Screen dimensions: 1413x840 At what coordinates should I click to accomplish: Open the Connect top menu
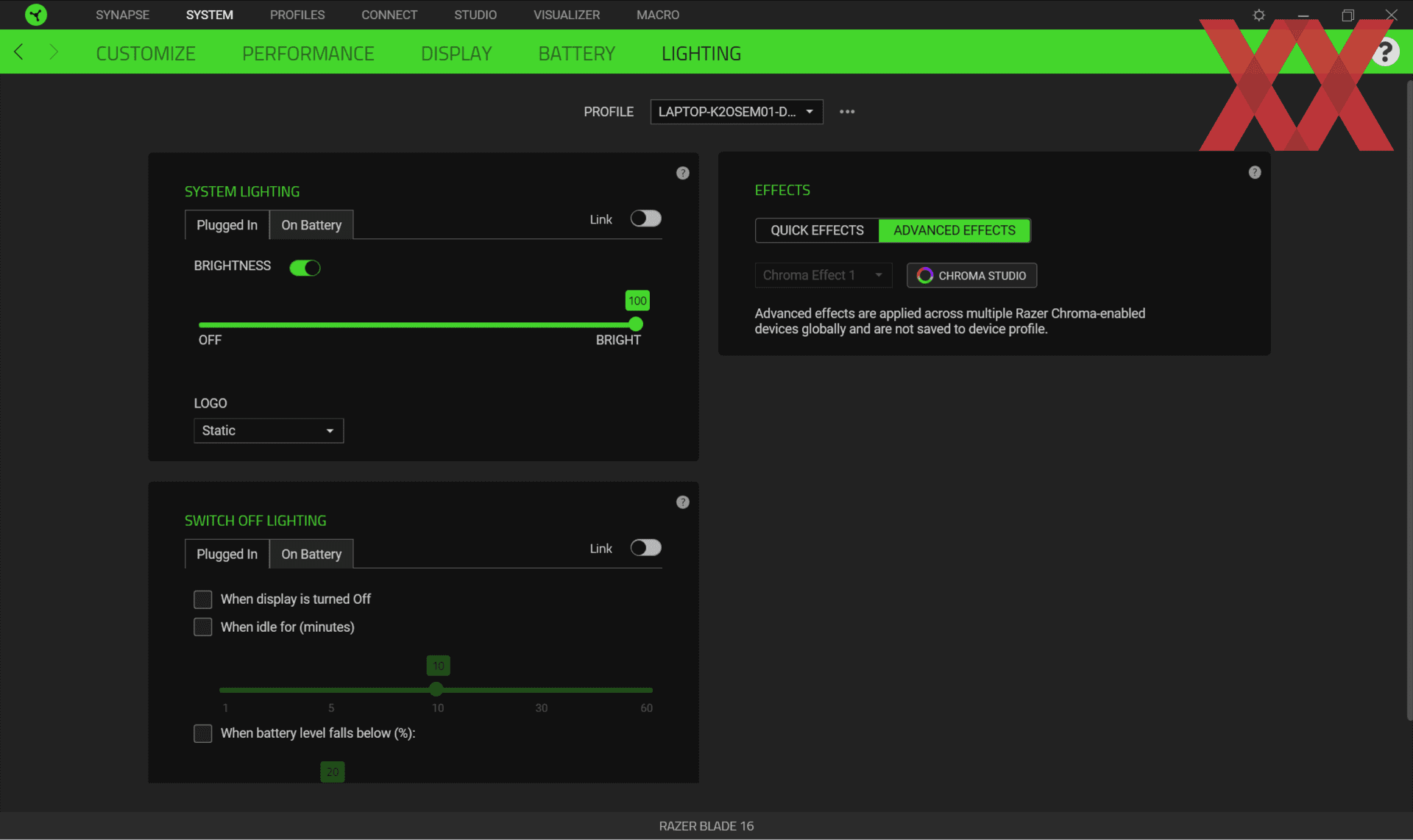(389, 15)
